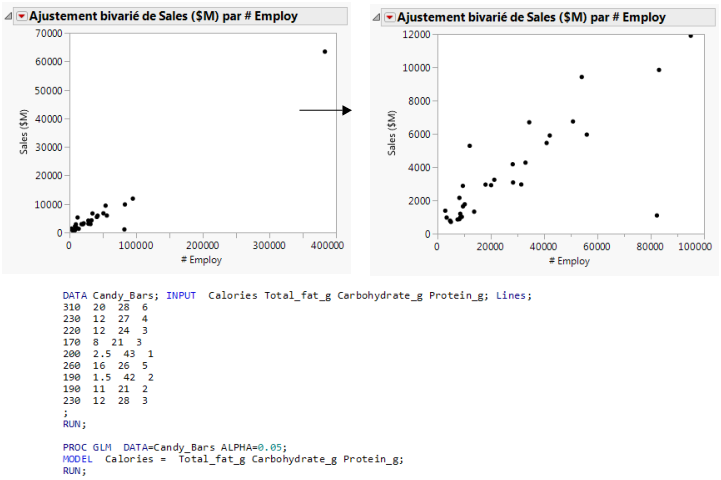Click data row 310 20 28 6
The width and height of the screenshot is (721, 480).
tap(105, 307)
